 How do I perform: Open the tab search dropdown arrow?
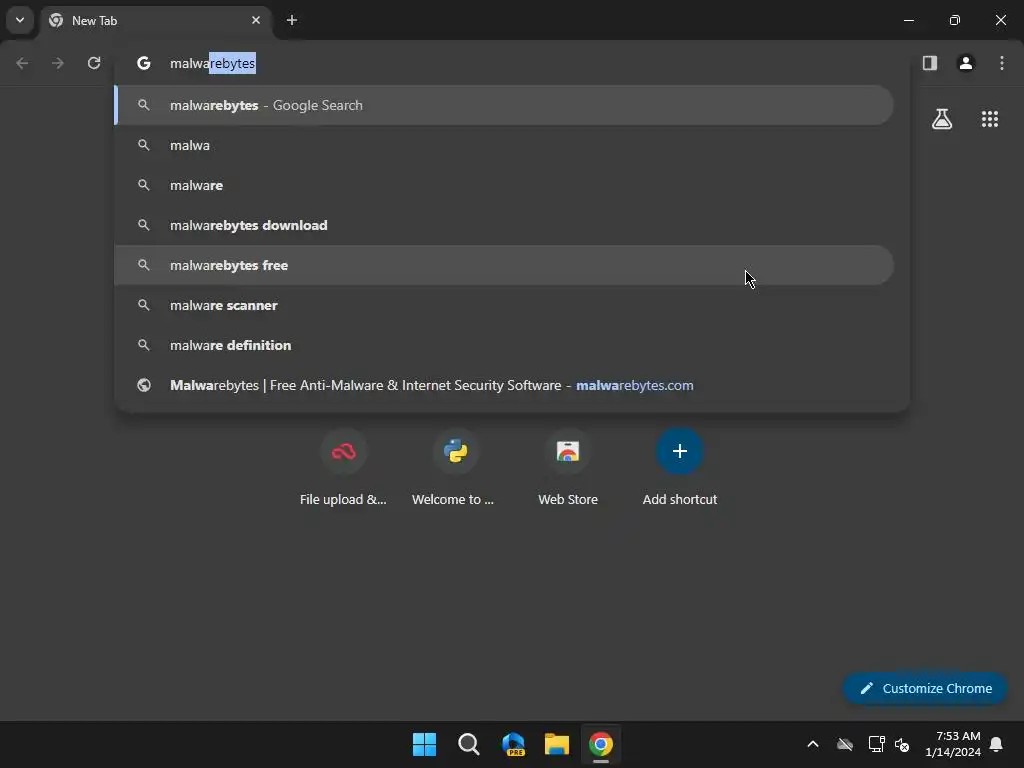pyautogui.click(x=20, y=20)
